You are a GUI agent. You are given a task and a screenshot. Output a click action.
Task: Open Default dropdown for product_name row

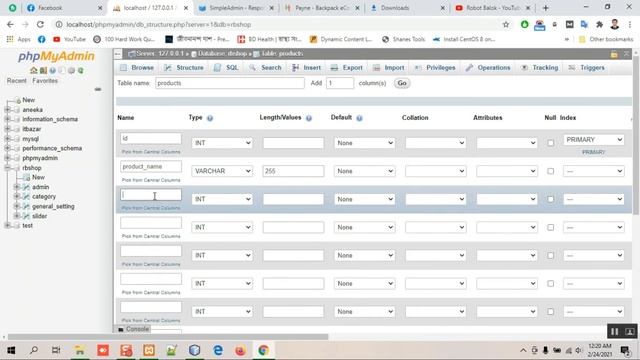pos(364,171)
